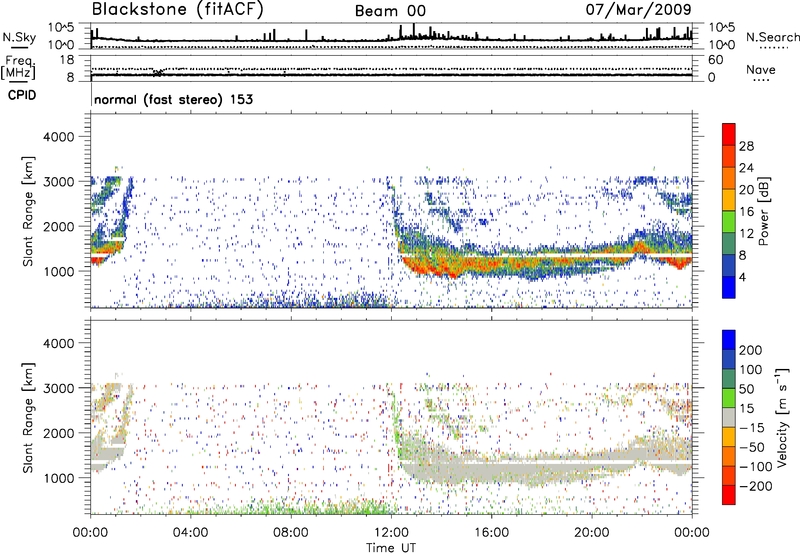
Task: Click the '-15' label on Velocity colorbar
Action: coord(752,428)
